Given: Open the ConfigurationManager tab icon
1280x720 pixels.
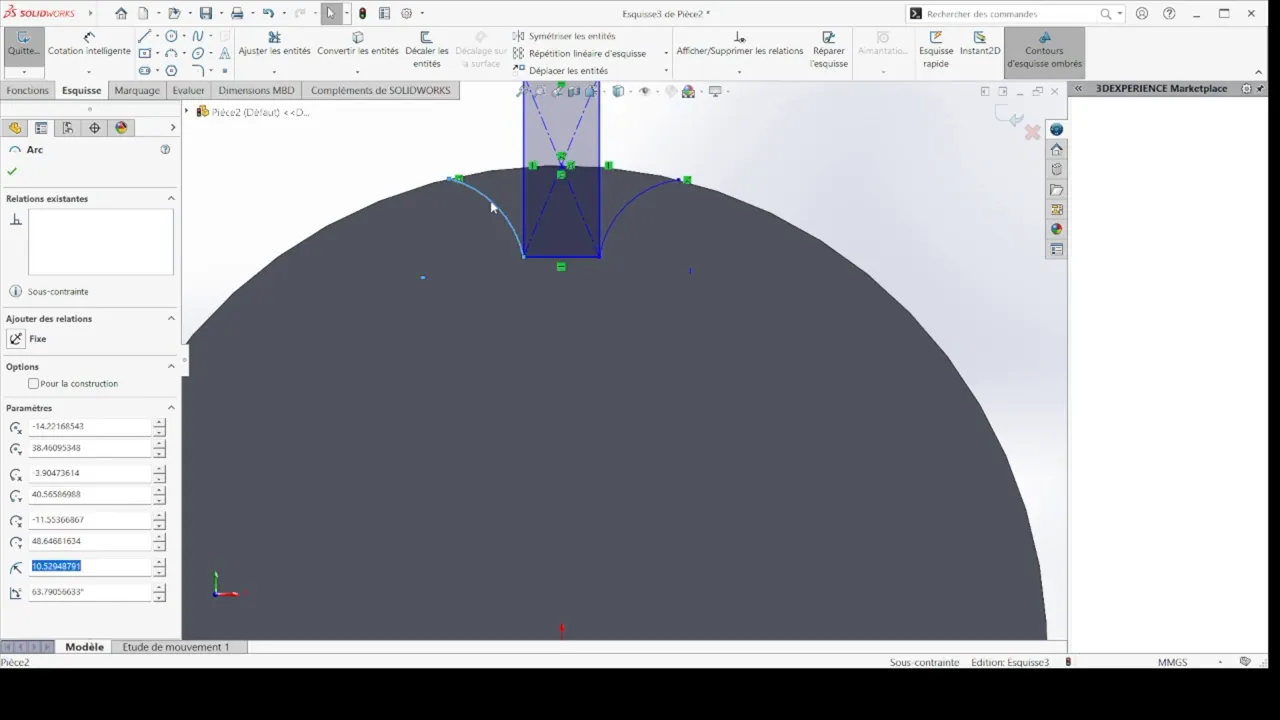Looking at the screenshot, I should (68, 128).
